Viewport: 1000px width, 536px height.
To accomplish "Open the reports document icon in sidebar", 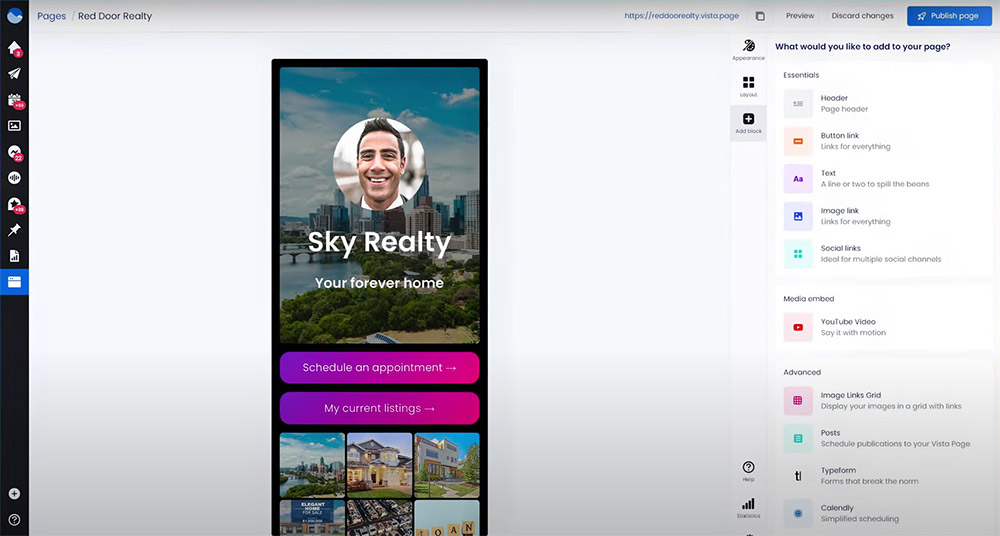I will 14,256.
